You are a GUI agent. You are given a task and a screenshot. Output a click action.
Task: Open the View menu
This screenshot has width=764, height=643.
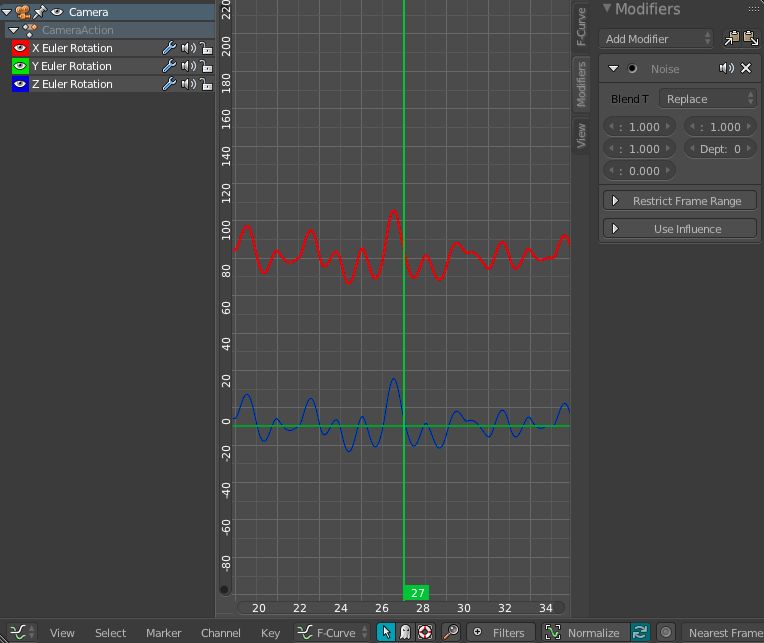[62, 632]
